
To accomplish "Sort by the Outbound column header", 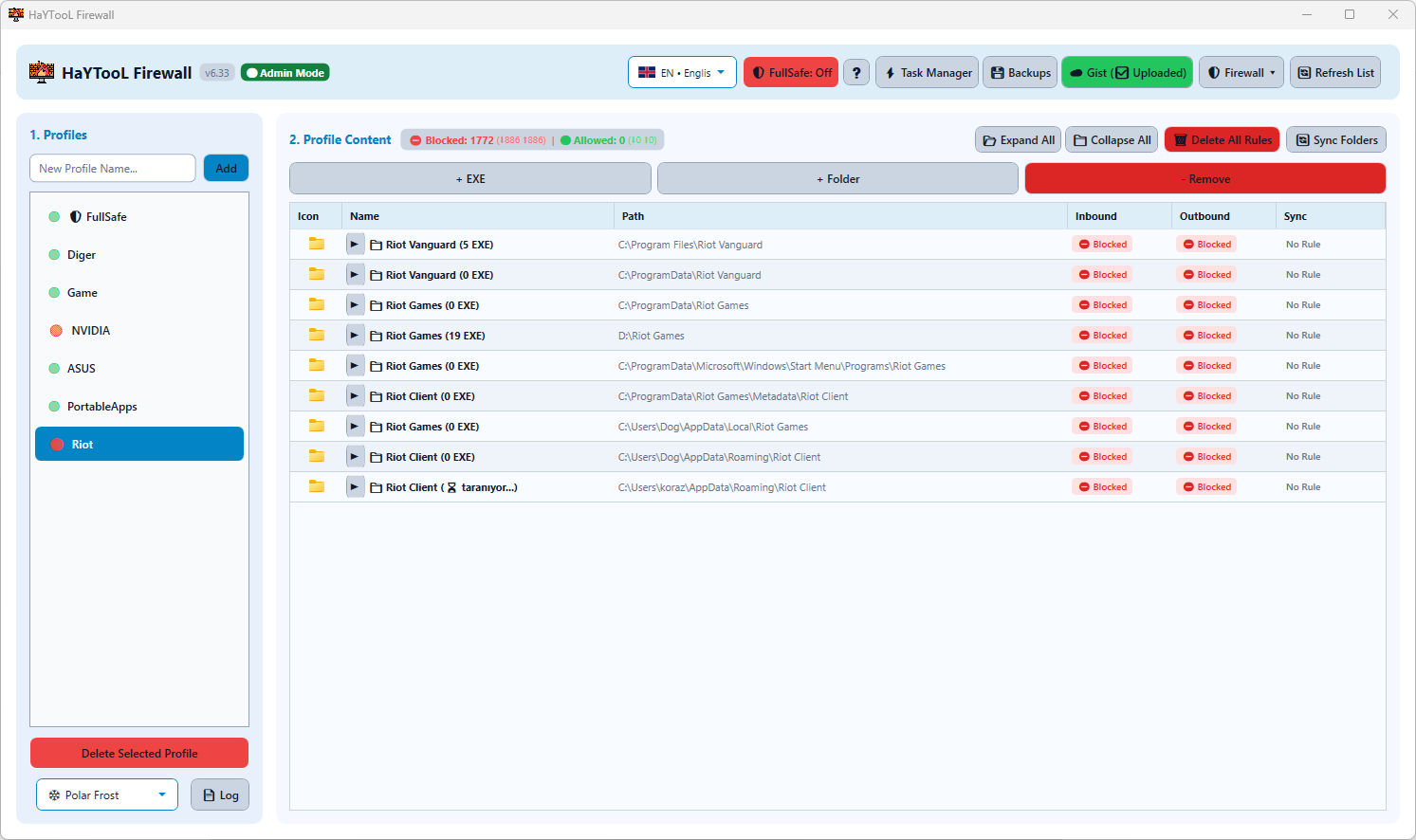I will tap(1224, 216).
